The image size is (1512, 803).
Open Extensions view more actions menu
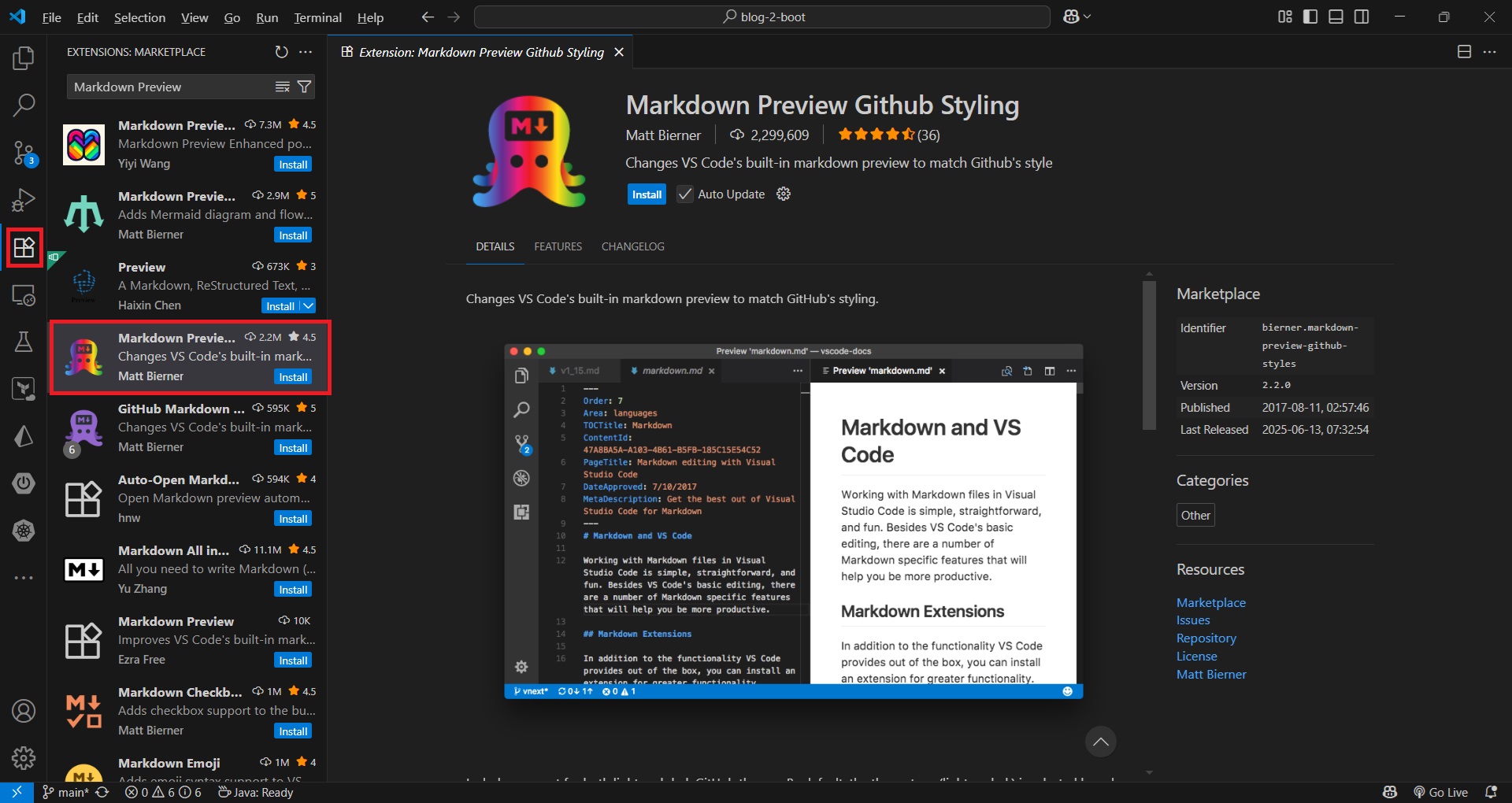pyautogui.click(x=306, y=52)
